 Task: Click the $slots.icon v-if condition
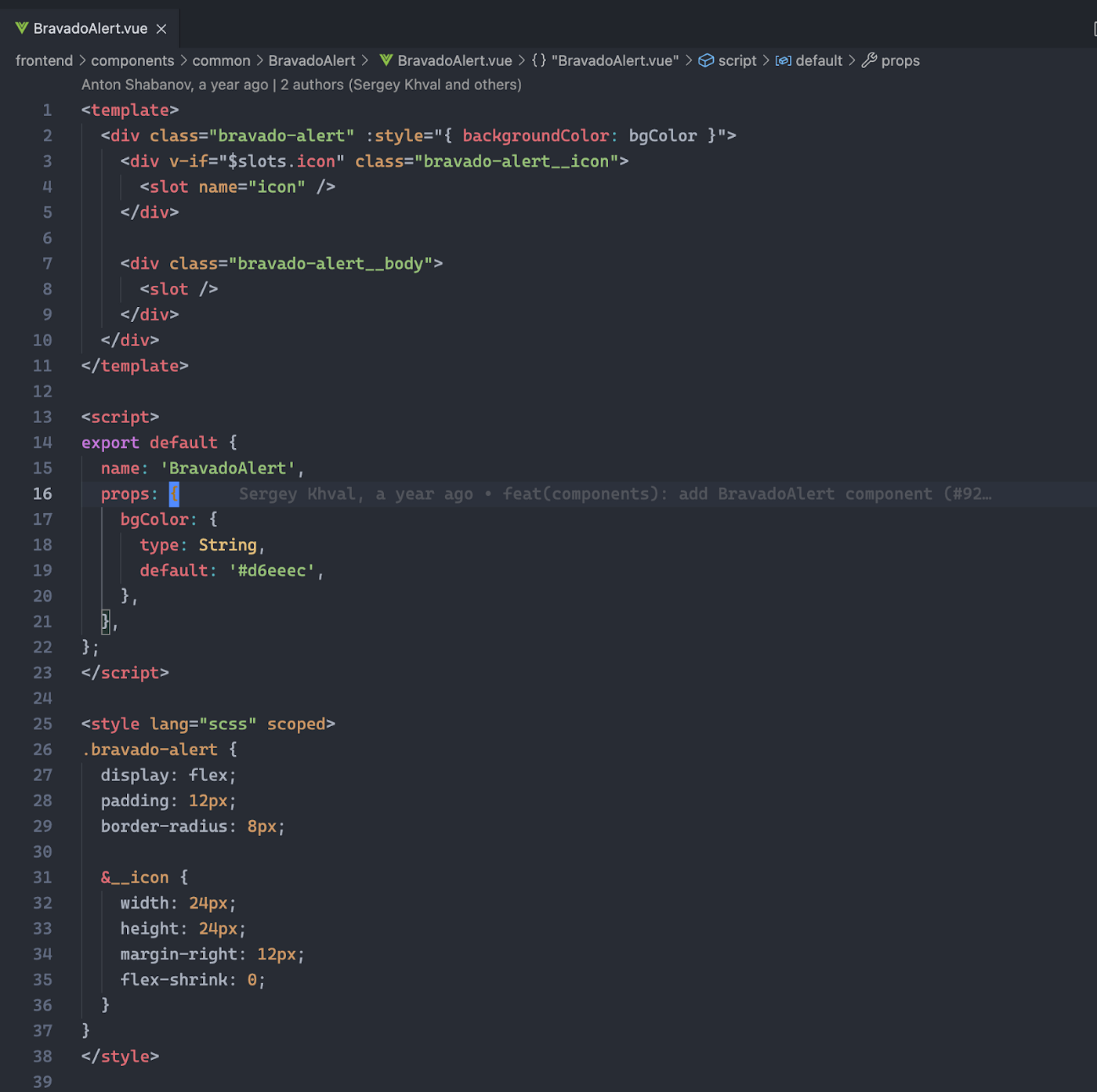point(281,161)
